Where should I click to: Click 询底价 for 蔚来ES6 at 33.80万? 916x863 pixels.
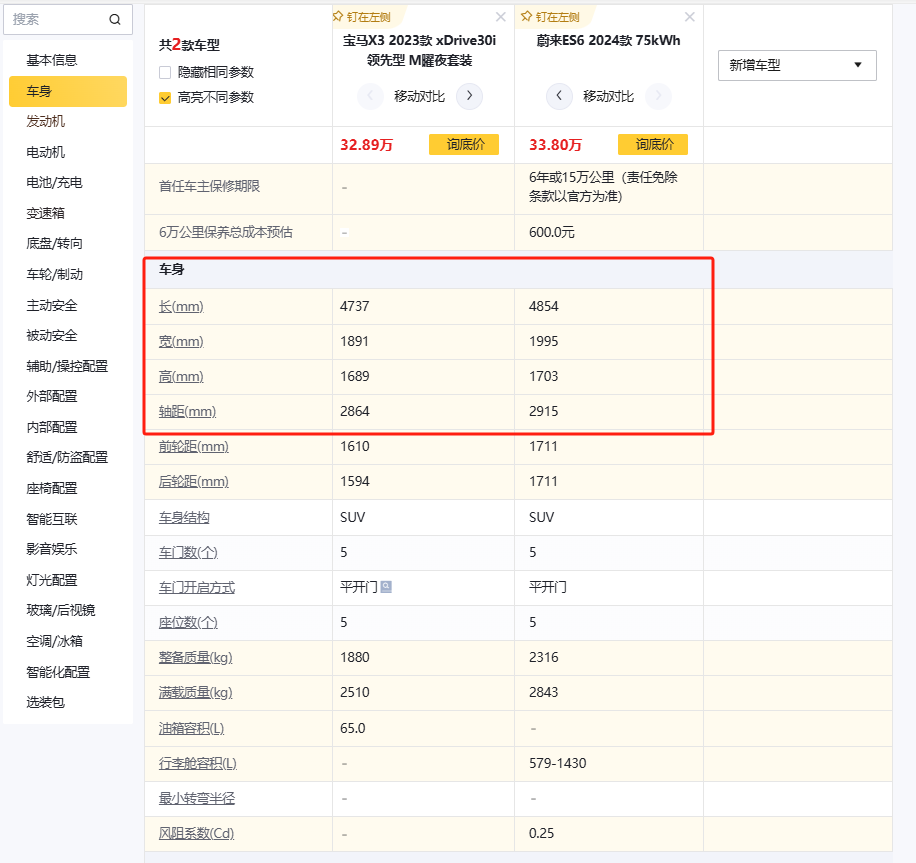pos(653,144)
